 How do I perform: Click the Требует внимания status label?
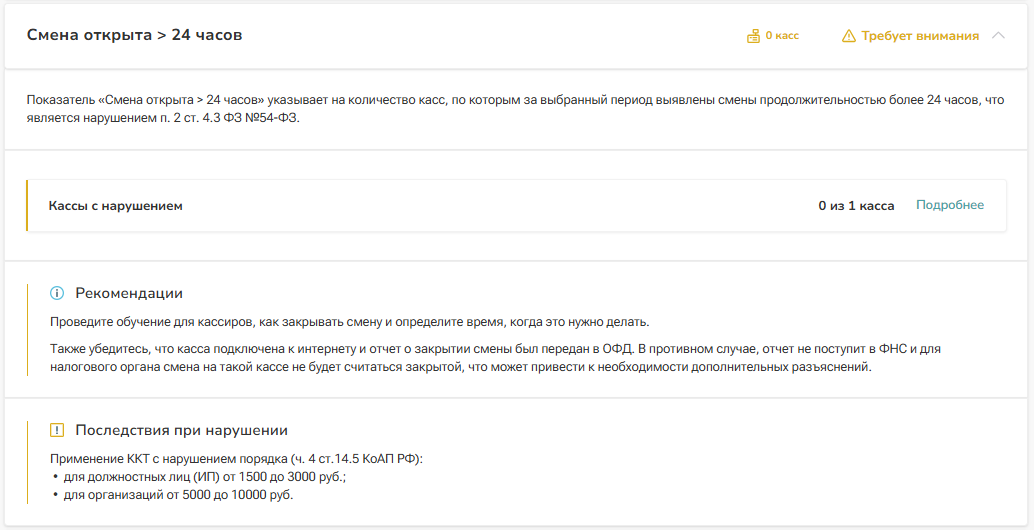point(920,36)
